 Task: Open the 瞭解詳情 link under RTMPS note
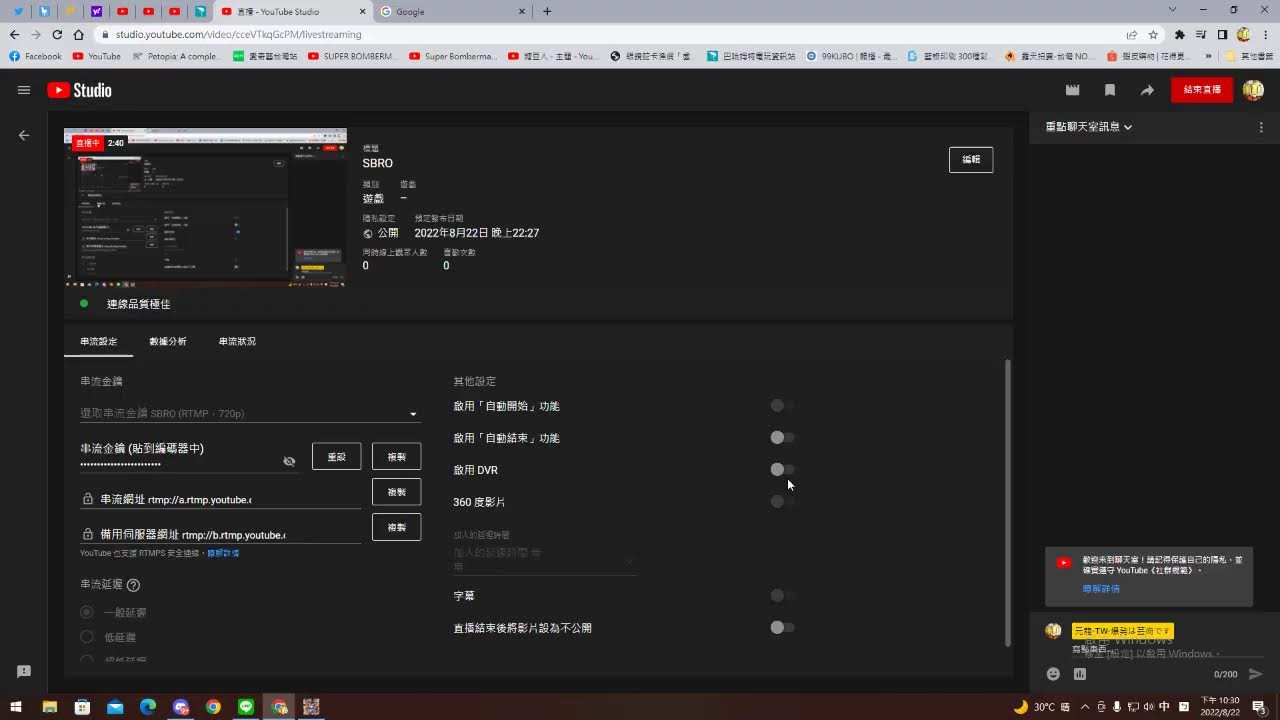click(x=223, y=553)
